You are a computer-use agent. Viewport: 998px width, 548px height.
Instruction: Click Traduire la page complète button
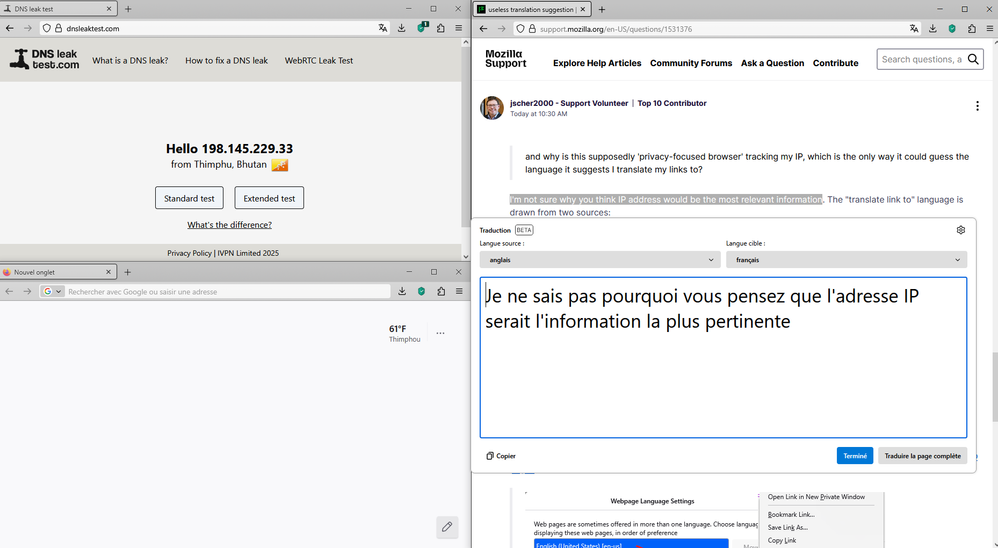point(922,456)
